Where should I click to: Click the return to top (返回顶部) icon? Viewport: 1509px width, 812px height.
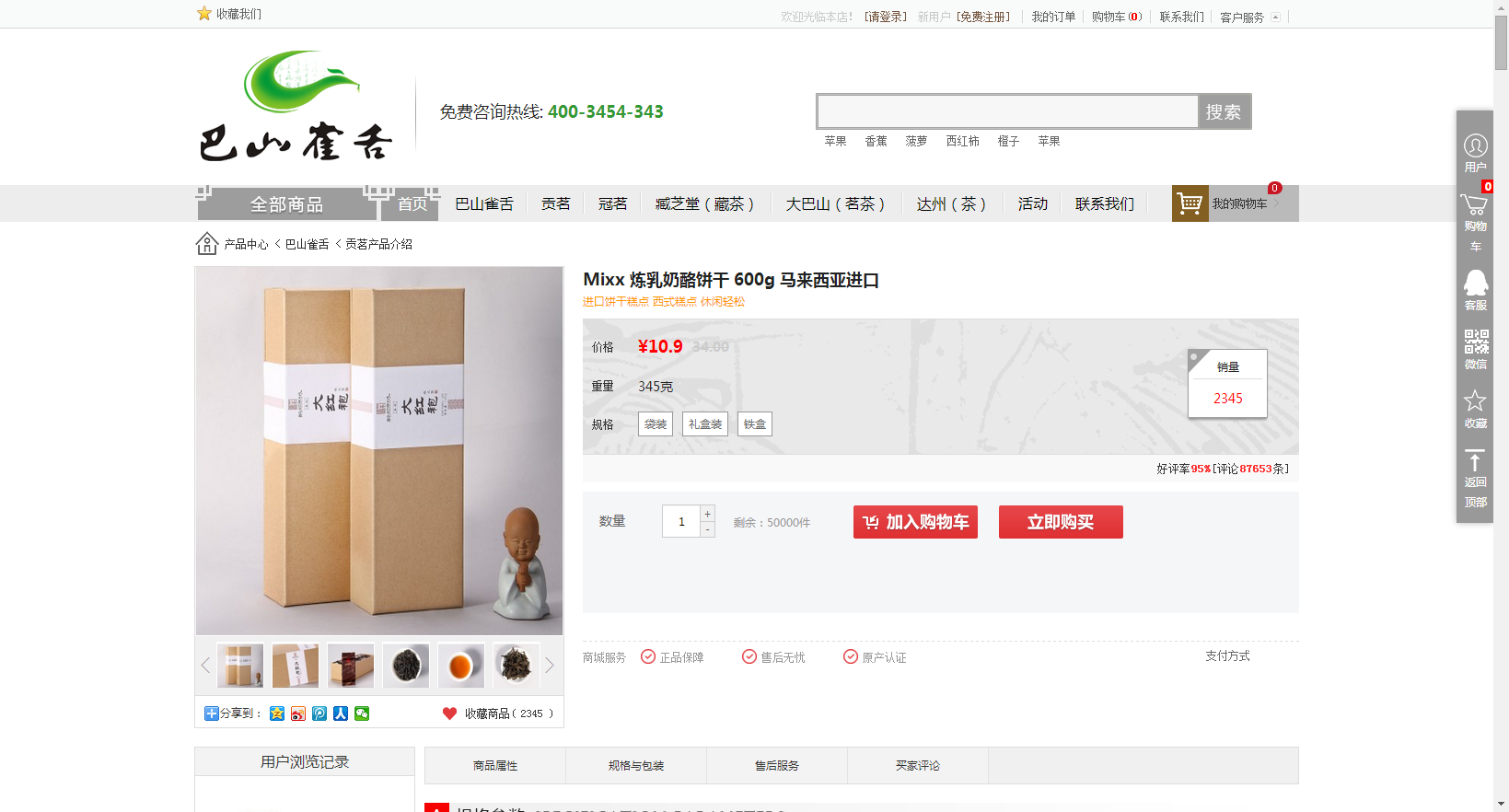(1475, 460)
